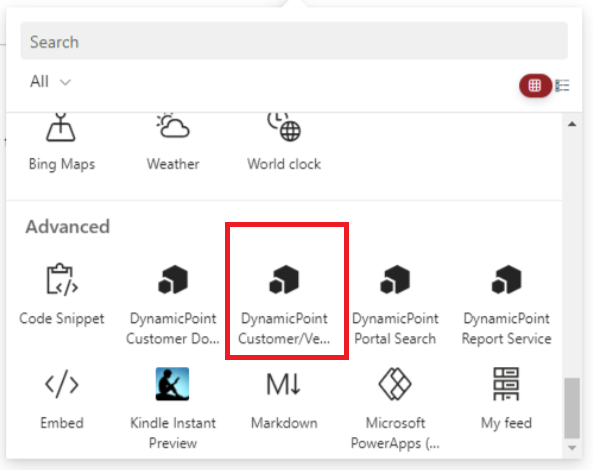Add the Markdown web part

click(x=284, y=399)
